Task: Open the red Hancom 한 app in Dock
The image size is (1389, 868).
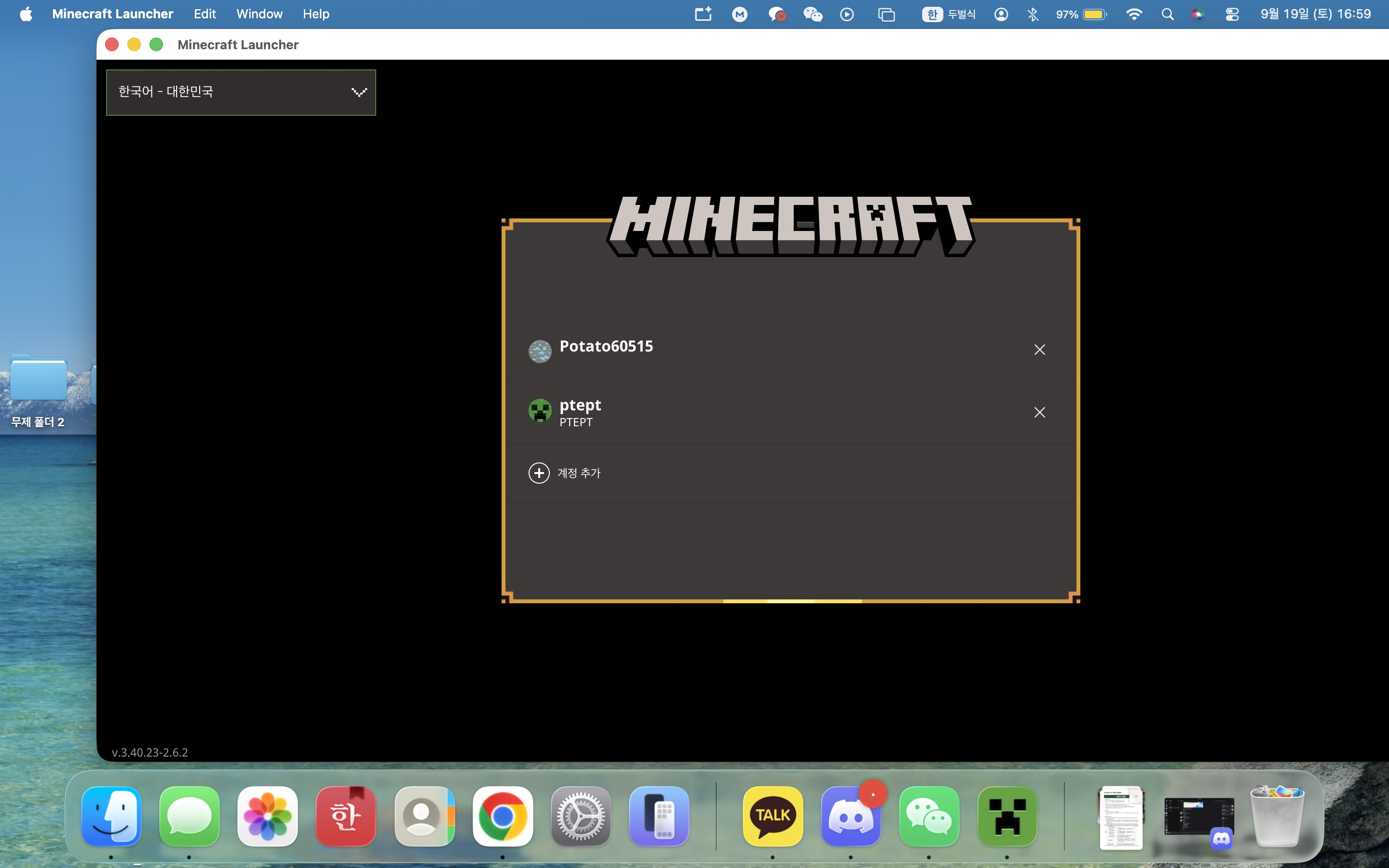Action: [x=345, y=816]
